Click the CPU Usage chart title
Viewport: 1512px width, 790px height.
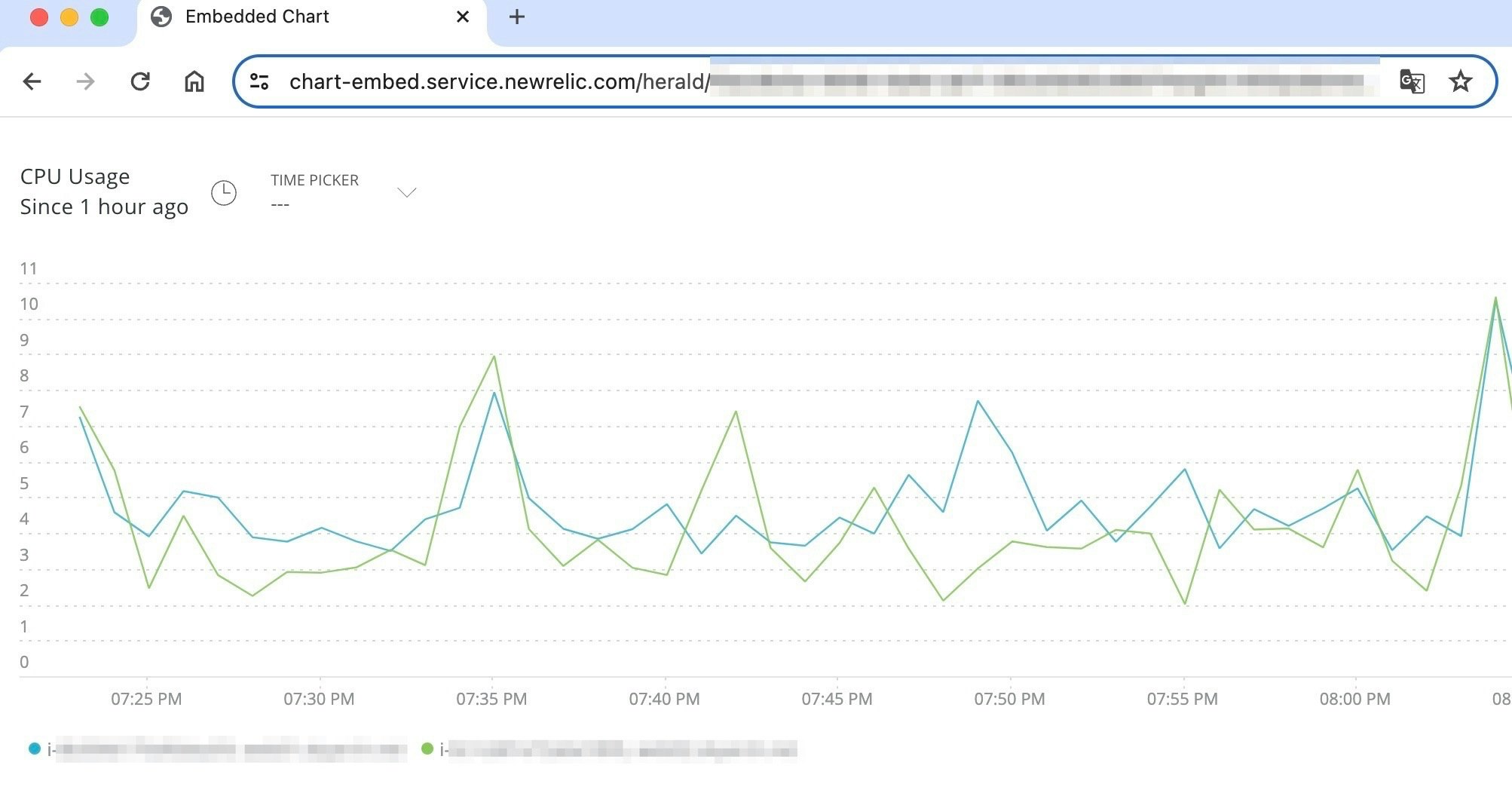75,176
